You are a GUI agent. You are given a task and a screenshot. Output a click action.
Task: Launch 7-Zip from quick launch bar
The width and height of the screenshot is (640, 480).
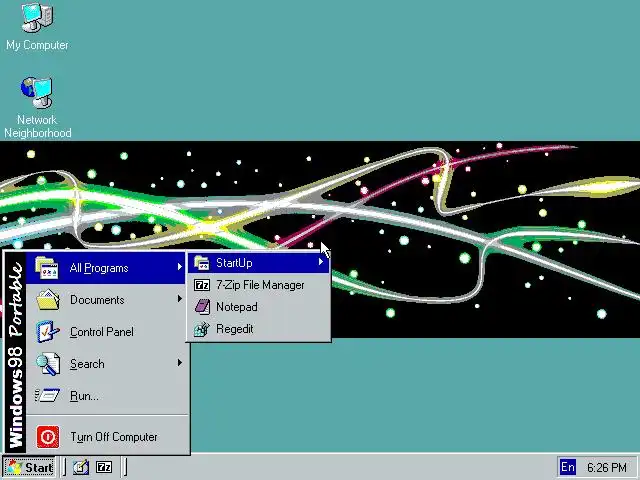(104, 467)
